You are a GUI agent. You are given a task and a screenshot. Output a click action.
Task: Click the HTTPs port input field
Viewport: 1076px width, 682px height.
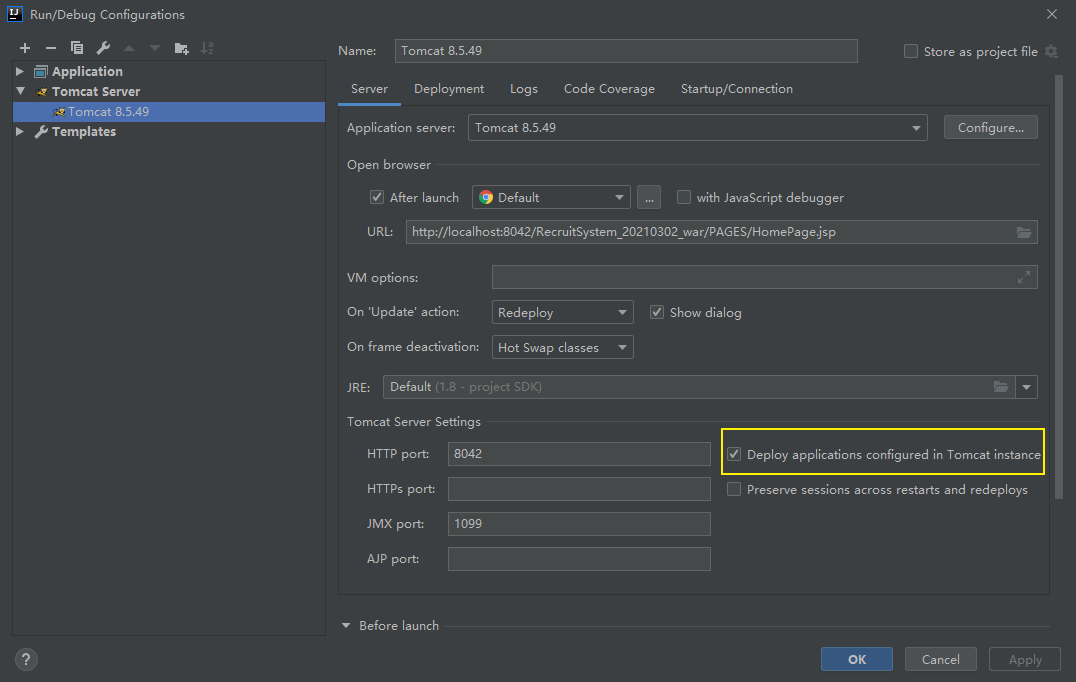(x=579, y=489)
